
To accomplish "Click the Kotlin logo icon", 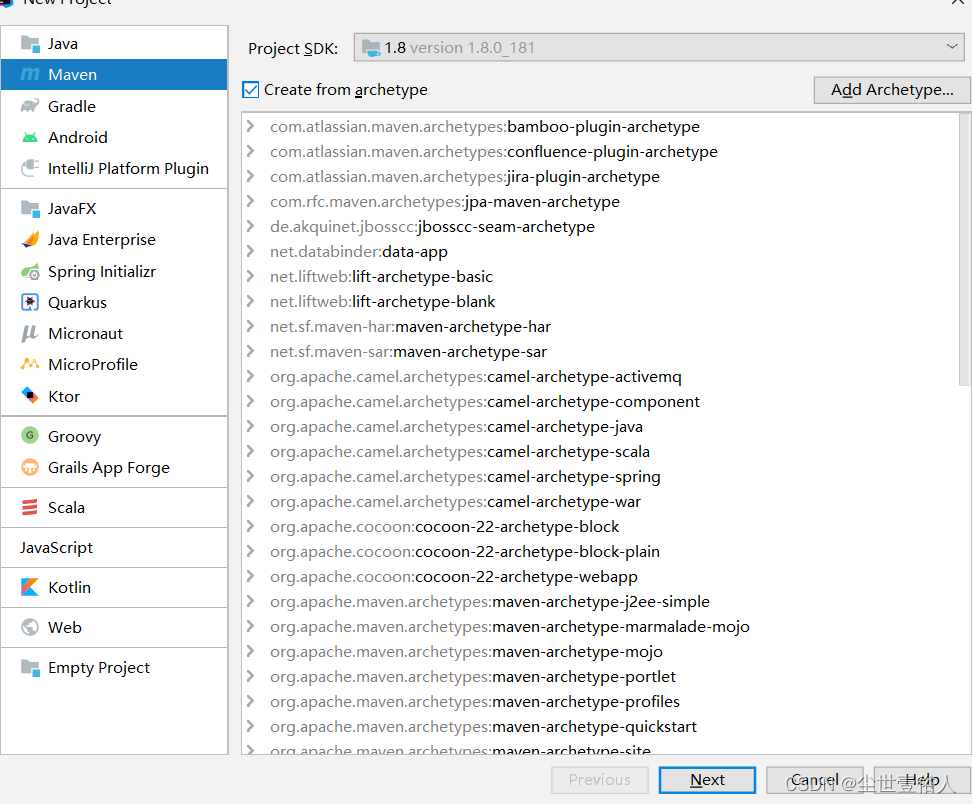I will (x=30, y=587).
